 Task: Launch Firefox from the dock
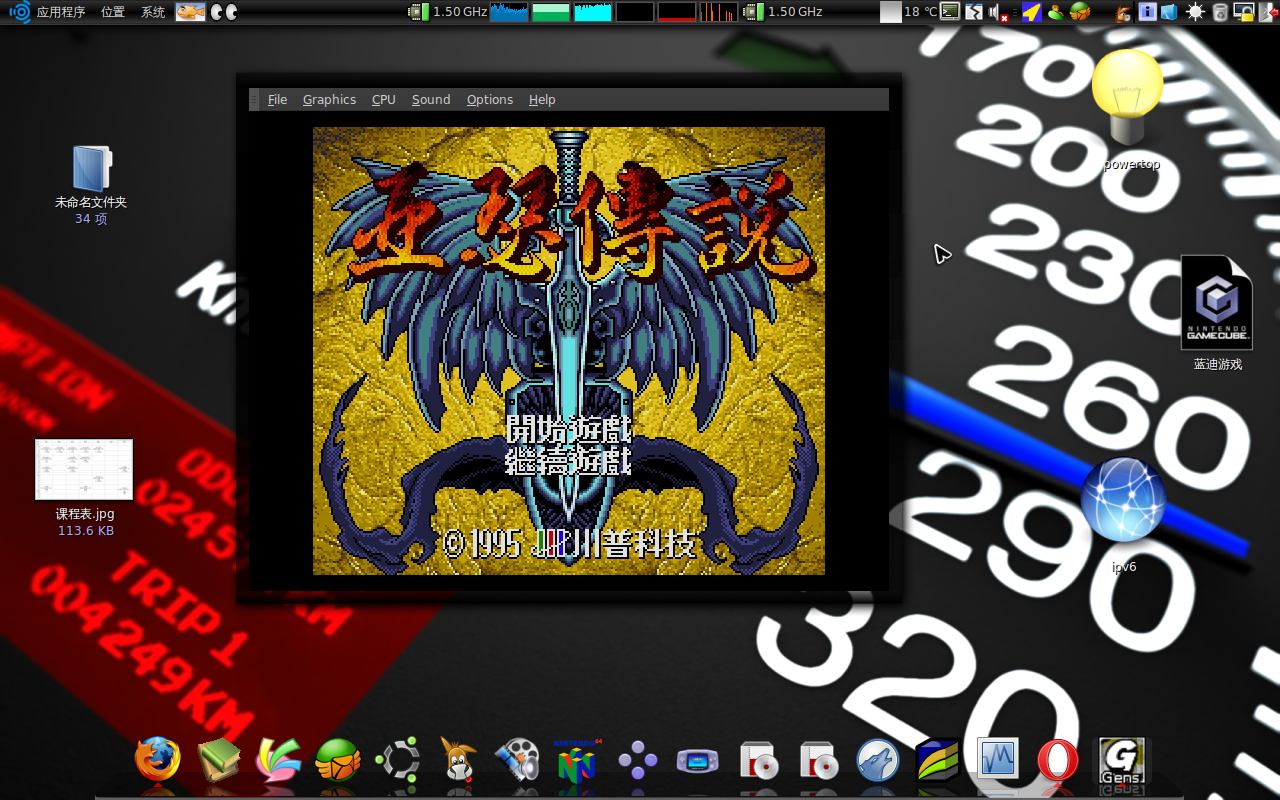pyautogui.click(x=158, y=759)
